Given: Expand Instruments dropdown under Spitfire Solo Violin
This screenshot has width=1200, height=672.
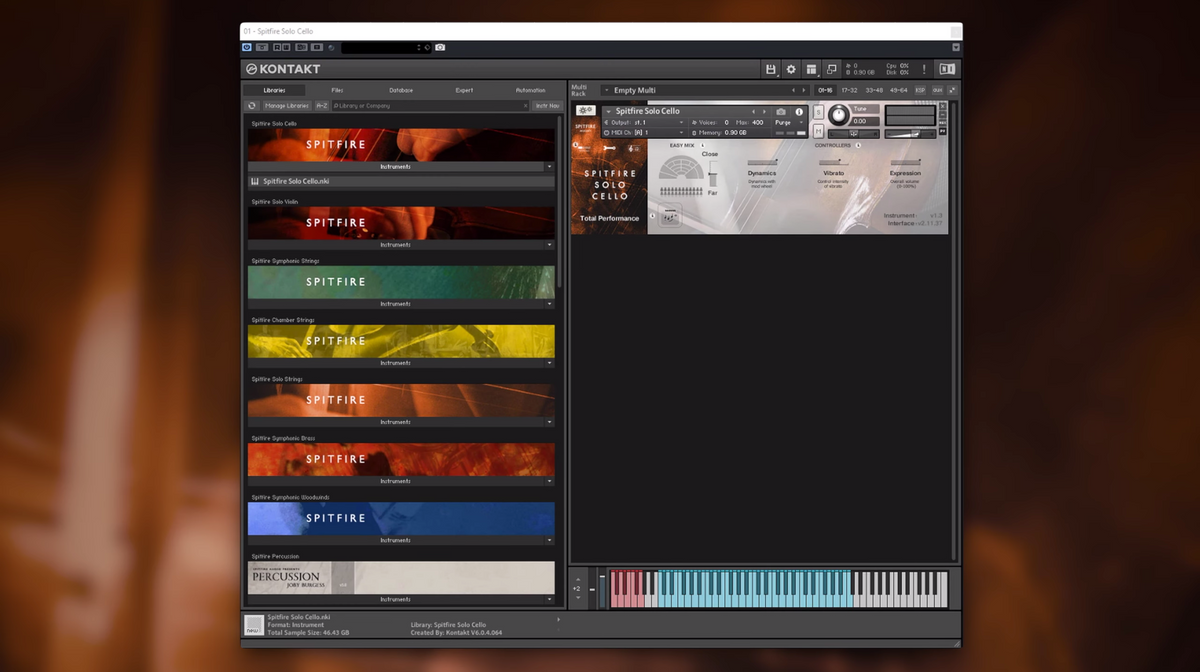Looking at the screenshot, I should tap(549, 245).
